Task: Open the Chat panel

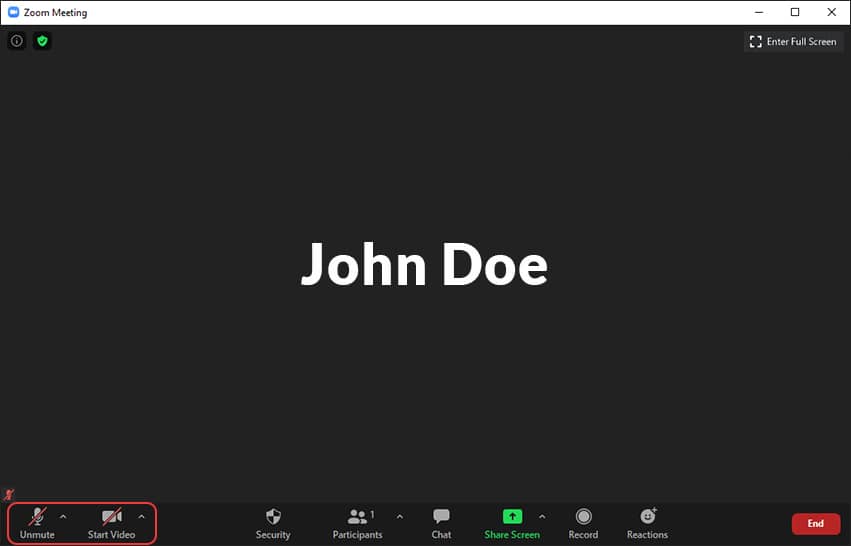Action: [x=441, y=523]
